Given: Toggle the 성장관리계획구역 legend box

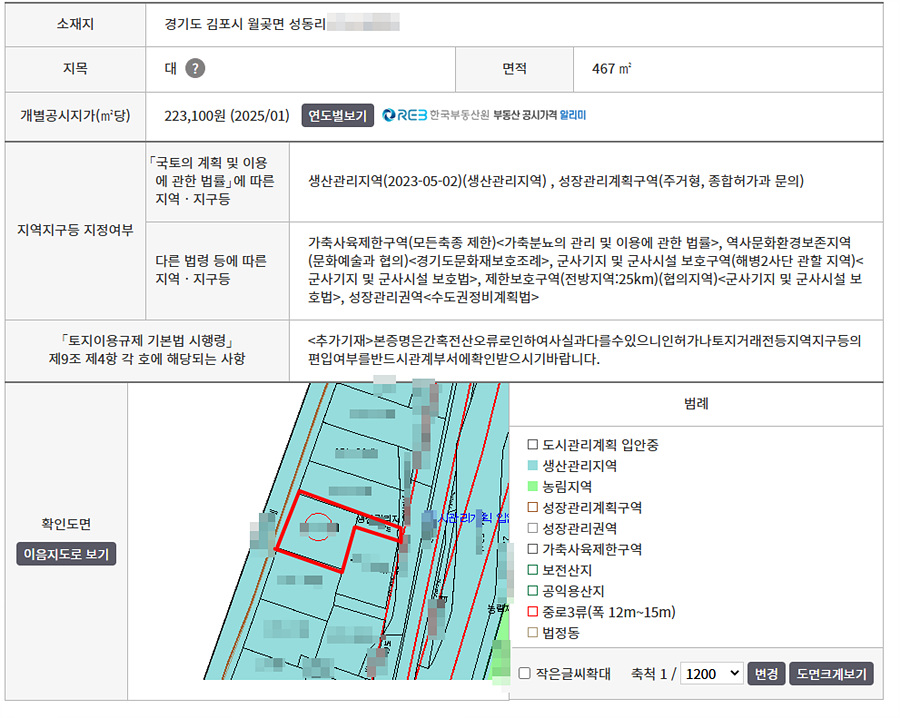Looking at the screenshot, I should point(533,508).
